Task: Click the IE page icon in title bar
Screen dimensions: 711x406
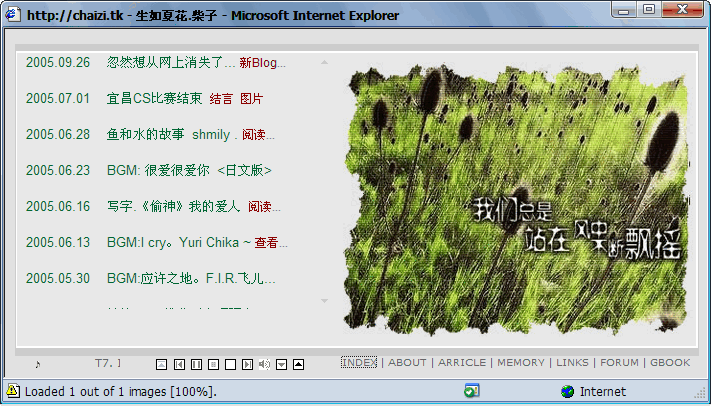Action: (x=13, y=15)
